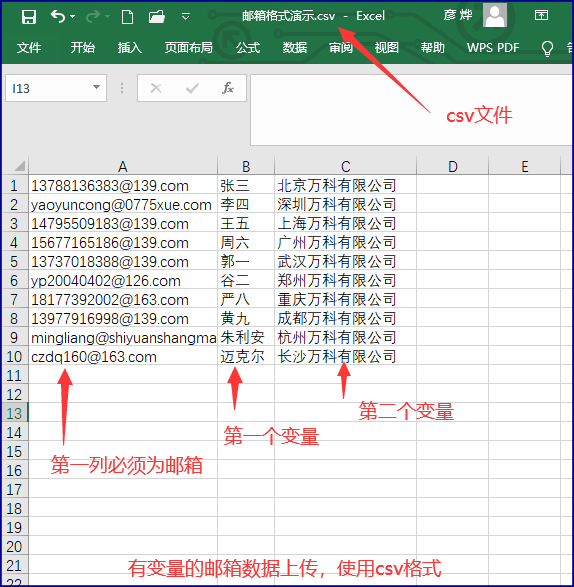
Task: Switch to the 公式 ribbon tab
Action: (248, 48)
